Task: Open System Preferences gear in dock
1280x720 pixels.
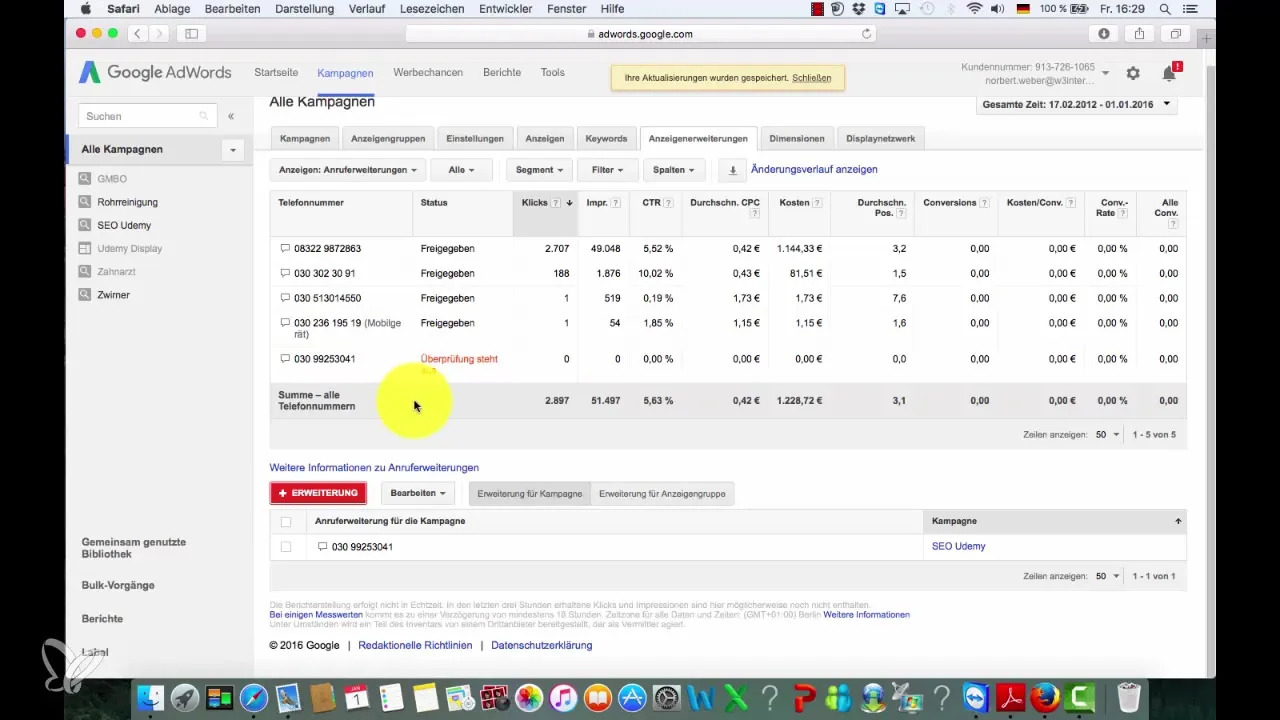Action: pos(668,697)
